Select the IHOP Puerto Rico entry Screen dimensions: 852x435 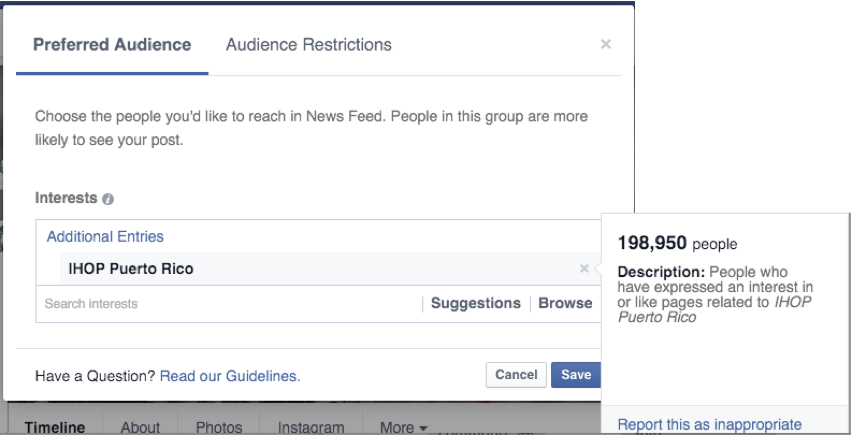(x=131, y=268)
